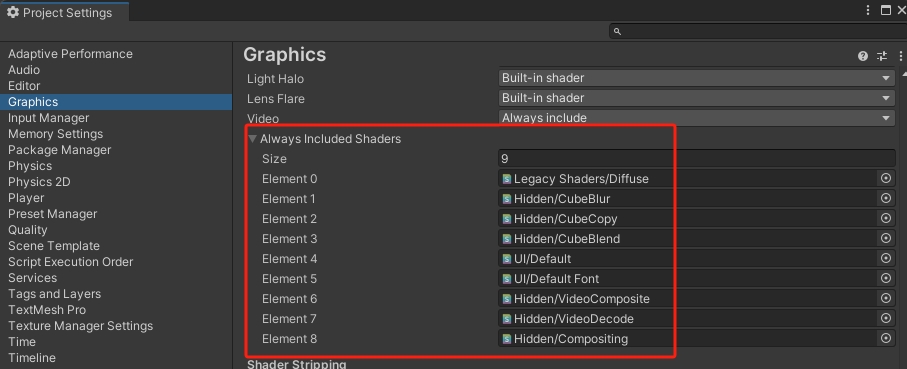Click the Lens Flare label

click(276, 99)
